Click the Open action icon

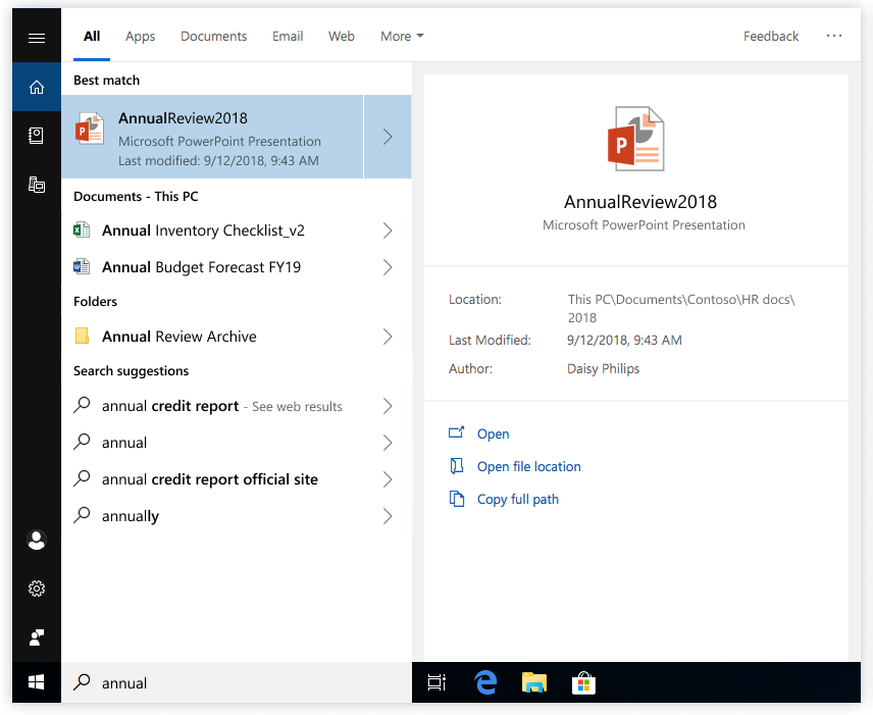(457, 433)
